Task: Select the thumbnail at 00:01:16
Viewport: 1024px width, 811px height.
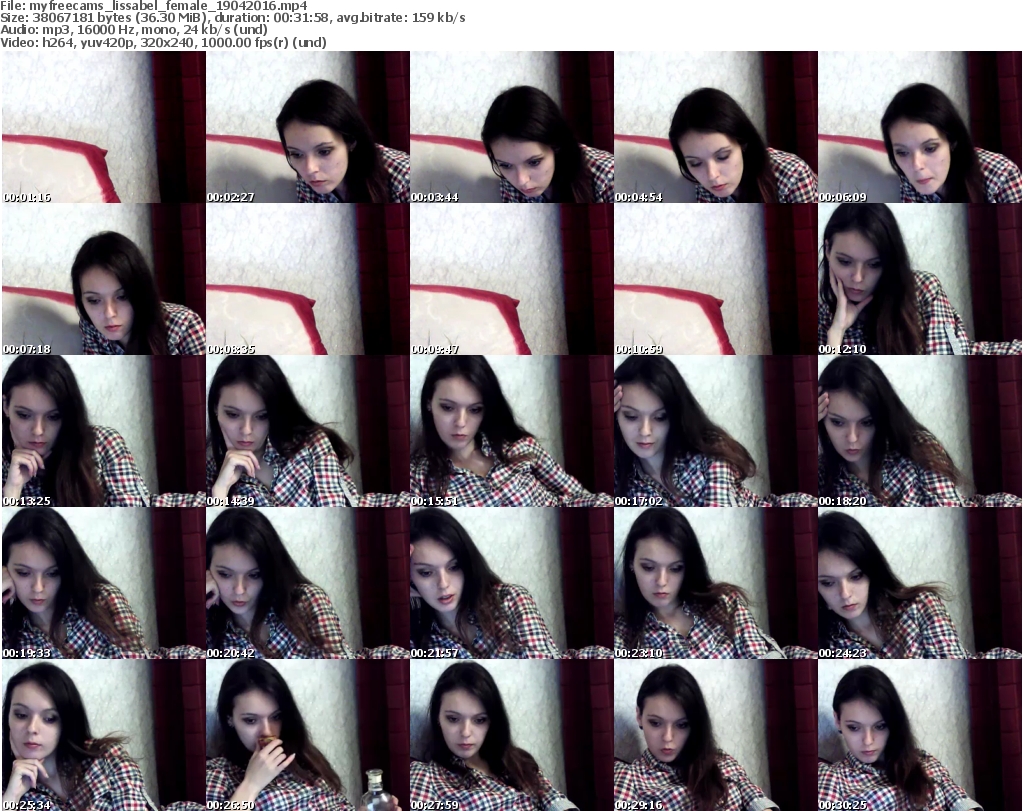Action: [x=104, y=127]
